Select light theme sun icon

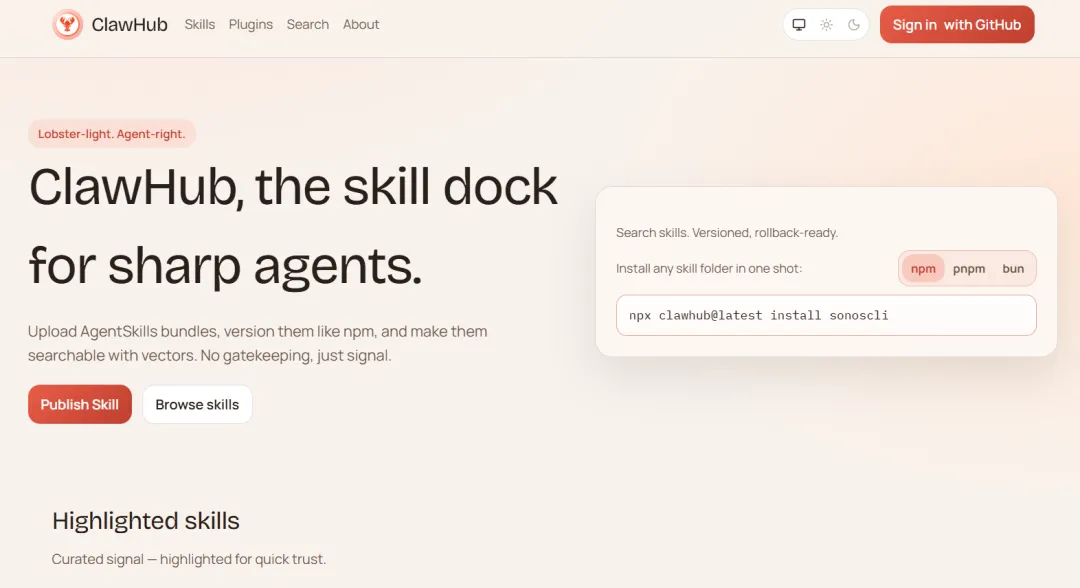tap(827, 25)
